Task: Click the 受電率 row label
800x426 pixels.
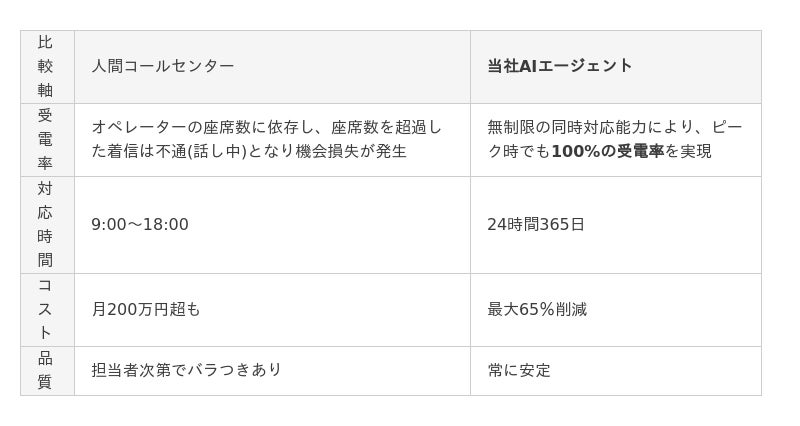Action: point(47,140)
